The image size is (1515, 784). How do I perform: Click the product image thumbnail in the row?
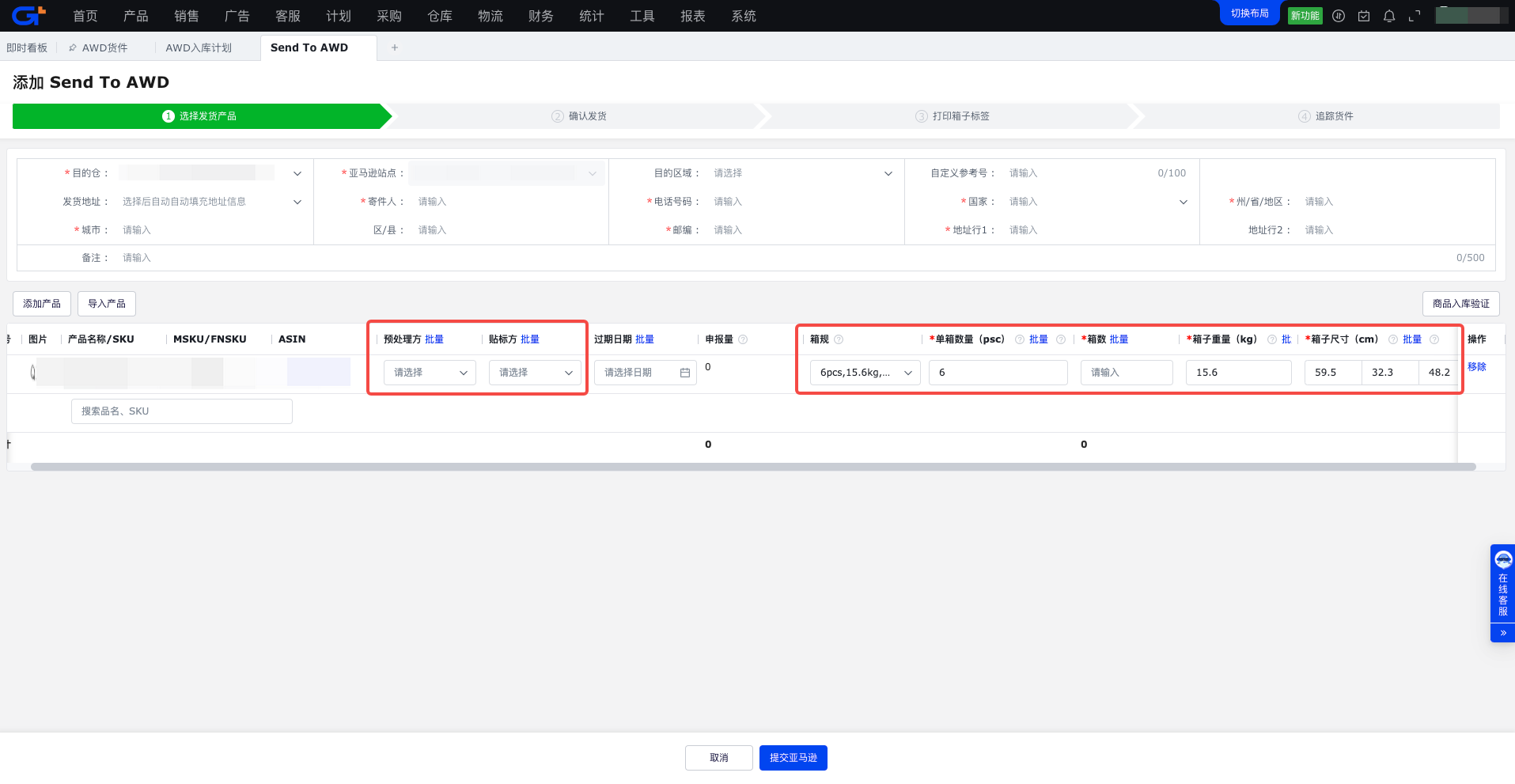point(33,372)
